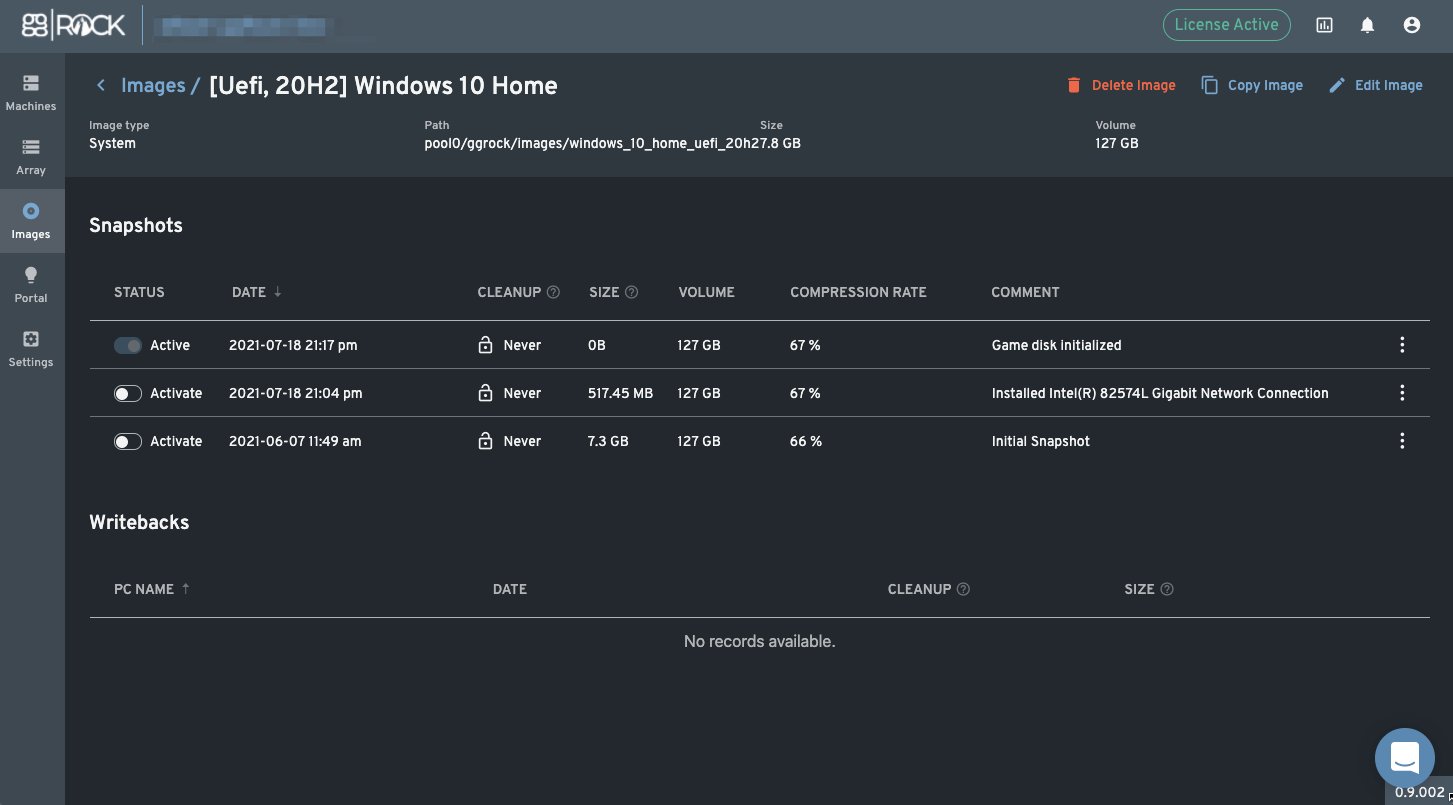This screenshot has width=1453, height=805.
Task: Click the COMPRESSION RATE column header
Action: pyautogui.click(x=858, y=292)
